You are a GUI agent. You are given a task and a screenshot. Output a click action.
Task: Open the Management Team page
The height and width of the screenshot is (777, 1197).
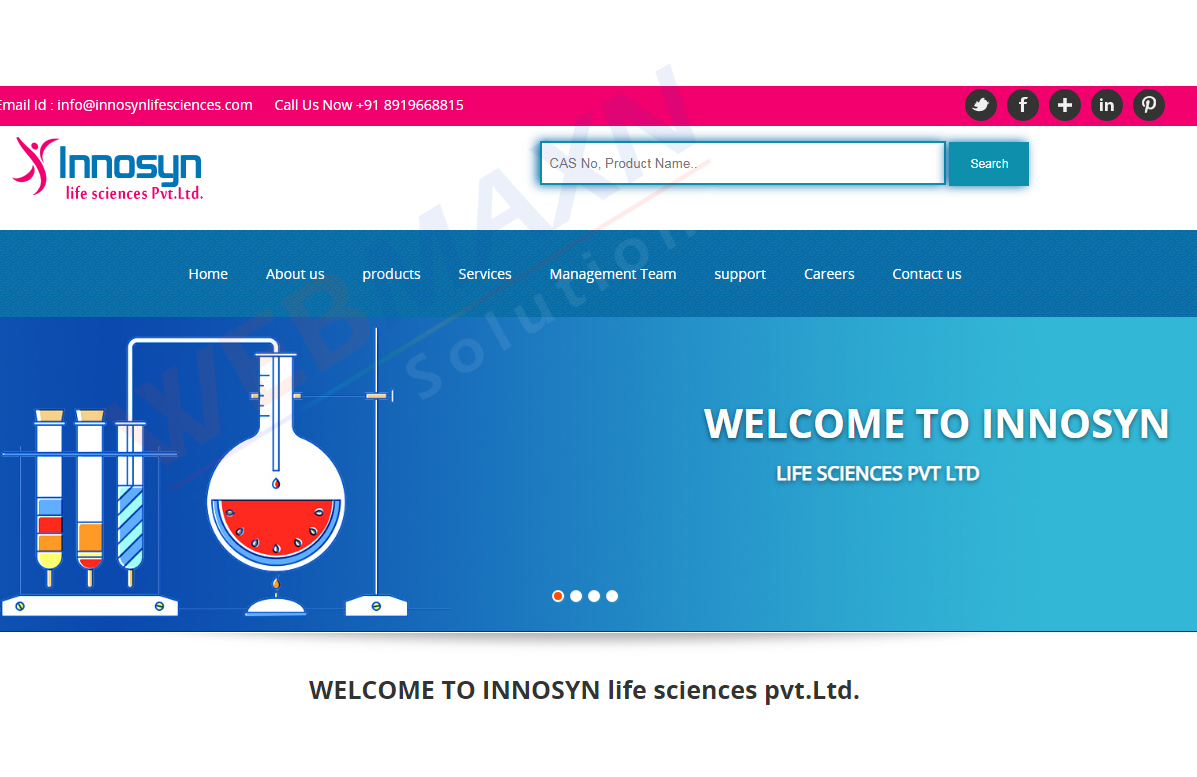point(613,274)
